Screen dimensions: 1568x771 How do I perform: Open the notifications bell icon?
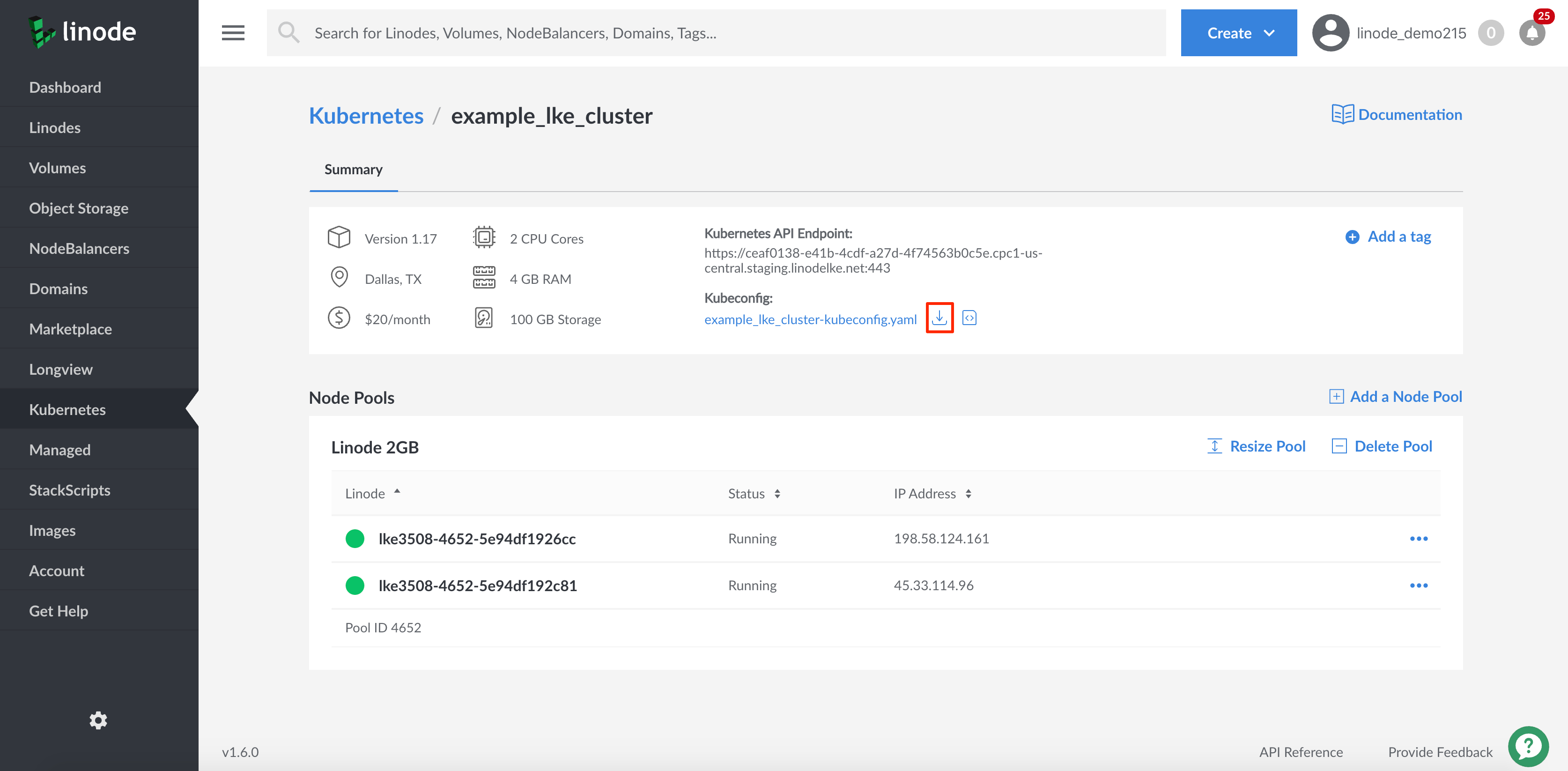(1531, 33)
